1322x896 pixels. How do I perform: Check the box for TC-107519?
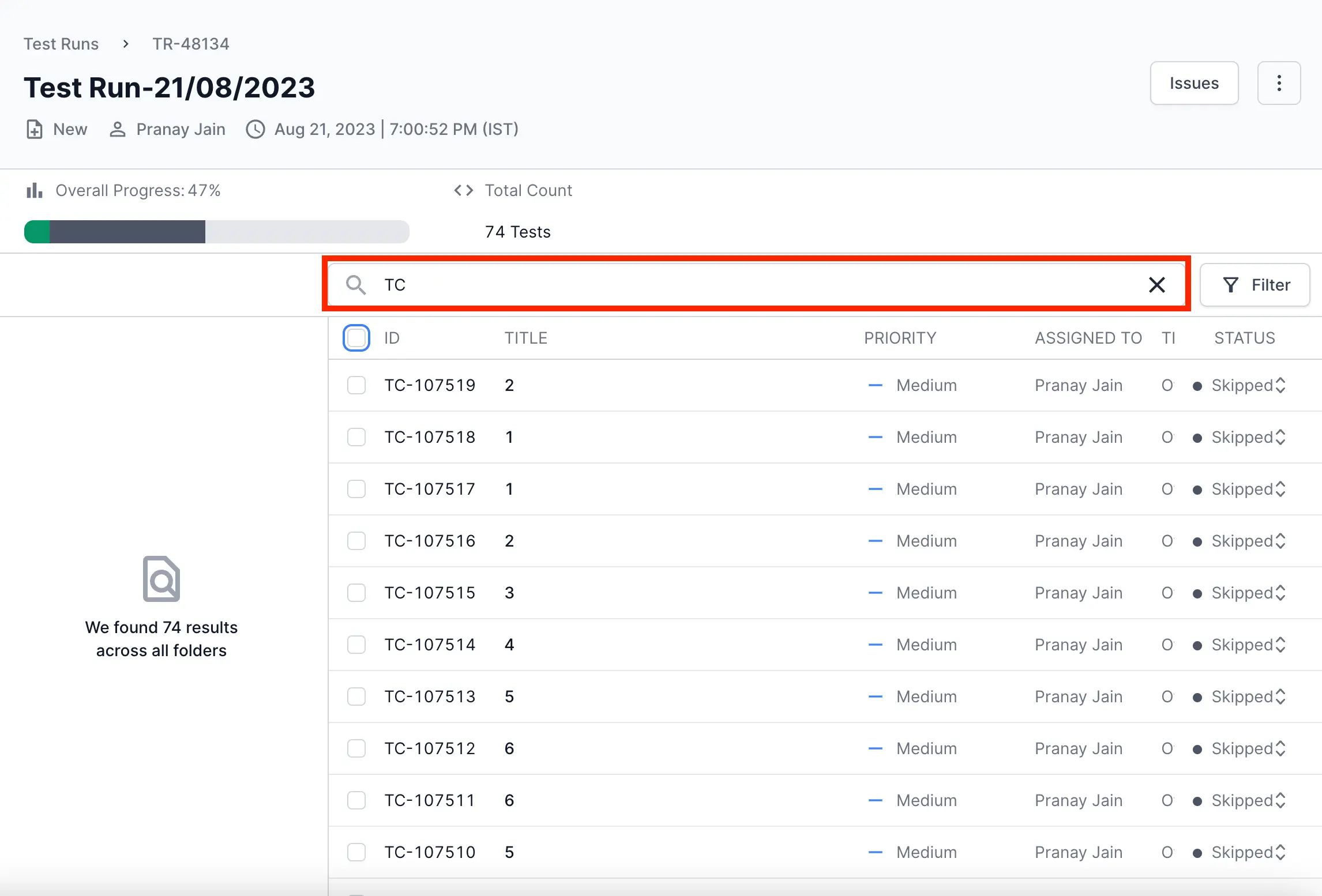356,385
